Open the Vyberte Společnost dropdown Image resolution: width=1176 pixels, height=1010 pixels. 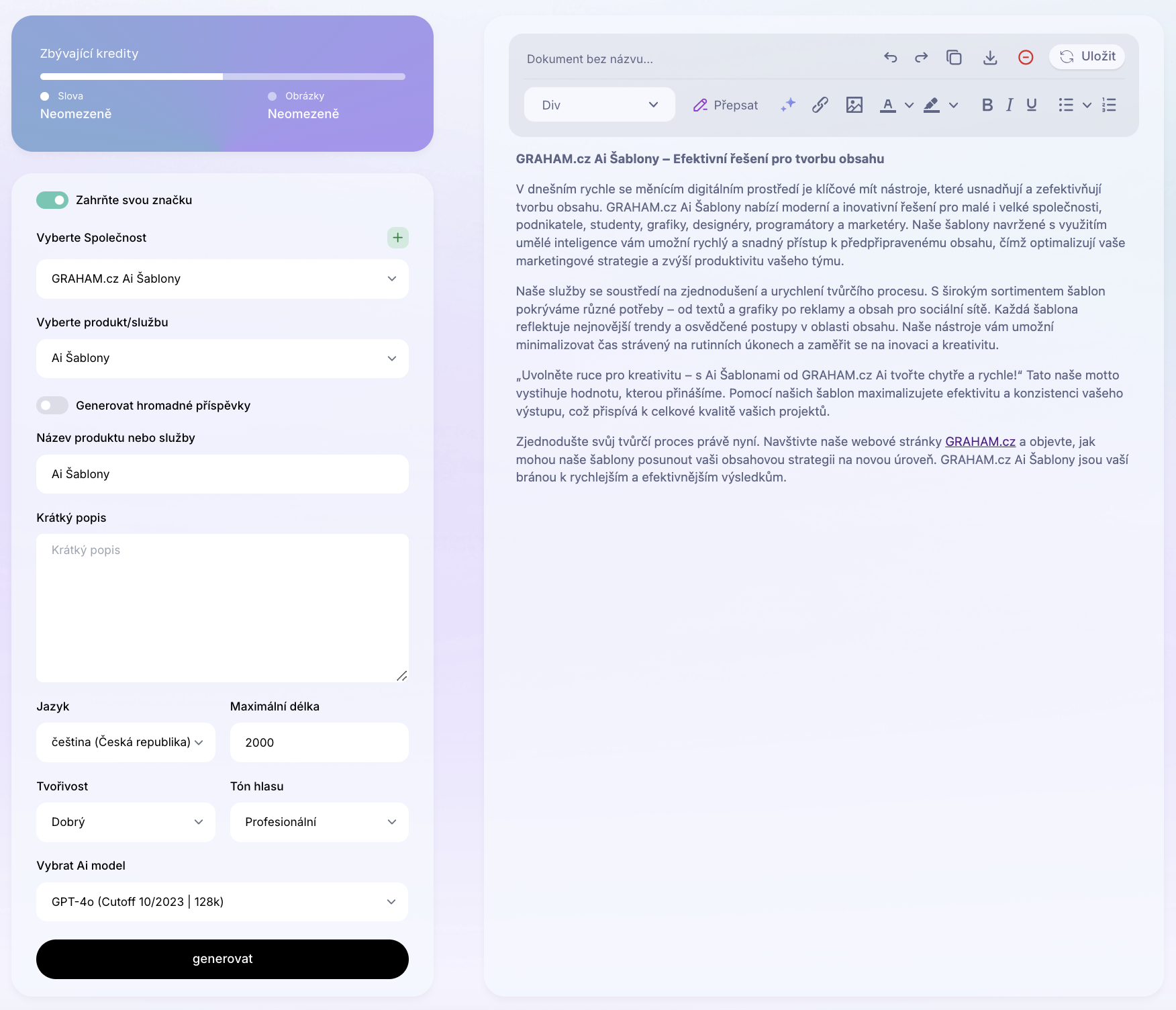tap(222, 279)
